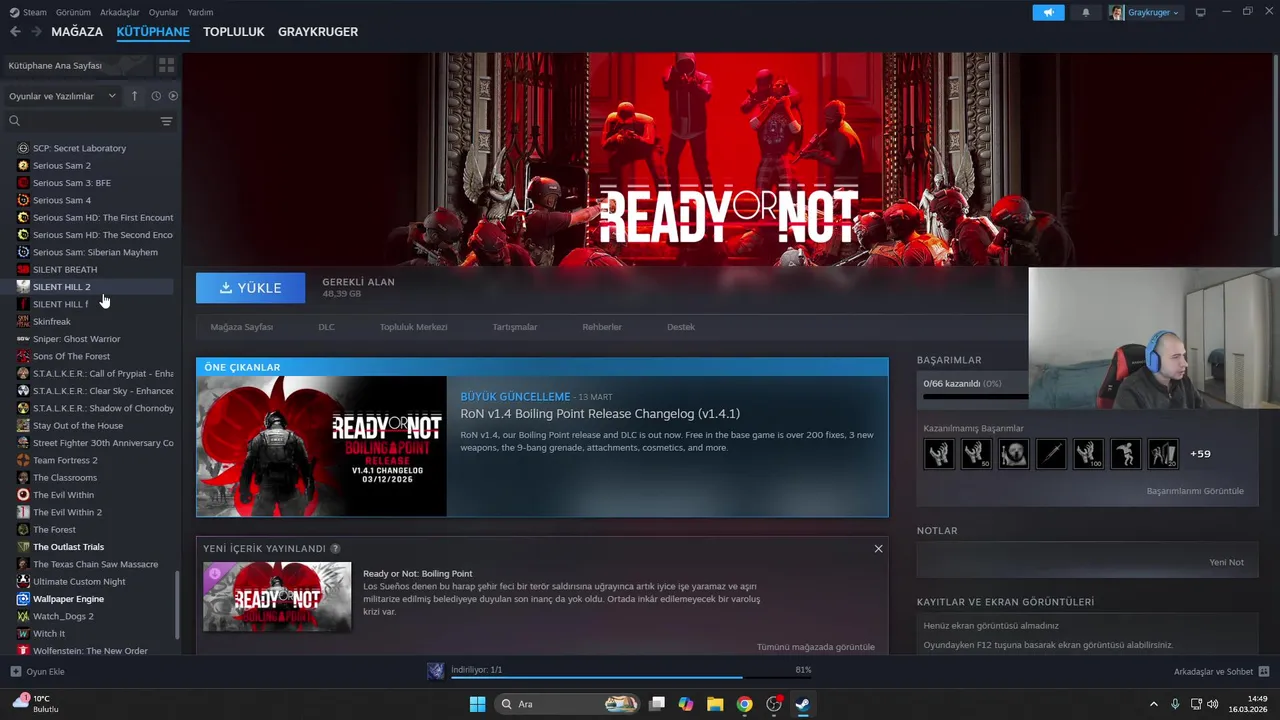
Task: Show recent activity clock icon
Action: click(x=156, y=96)
